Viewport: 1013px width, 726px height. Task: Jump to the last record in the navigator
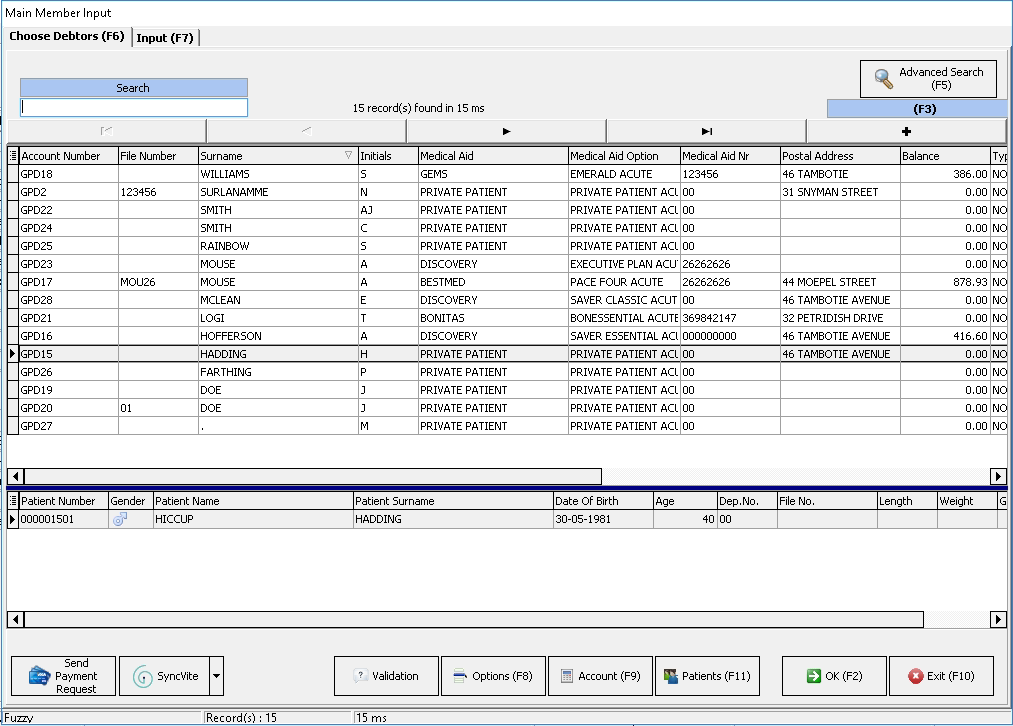[706, 131]
